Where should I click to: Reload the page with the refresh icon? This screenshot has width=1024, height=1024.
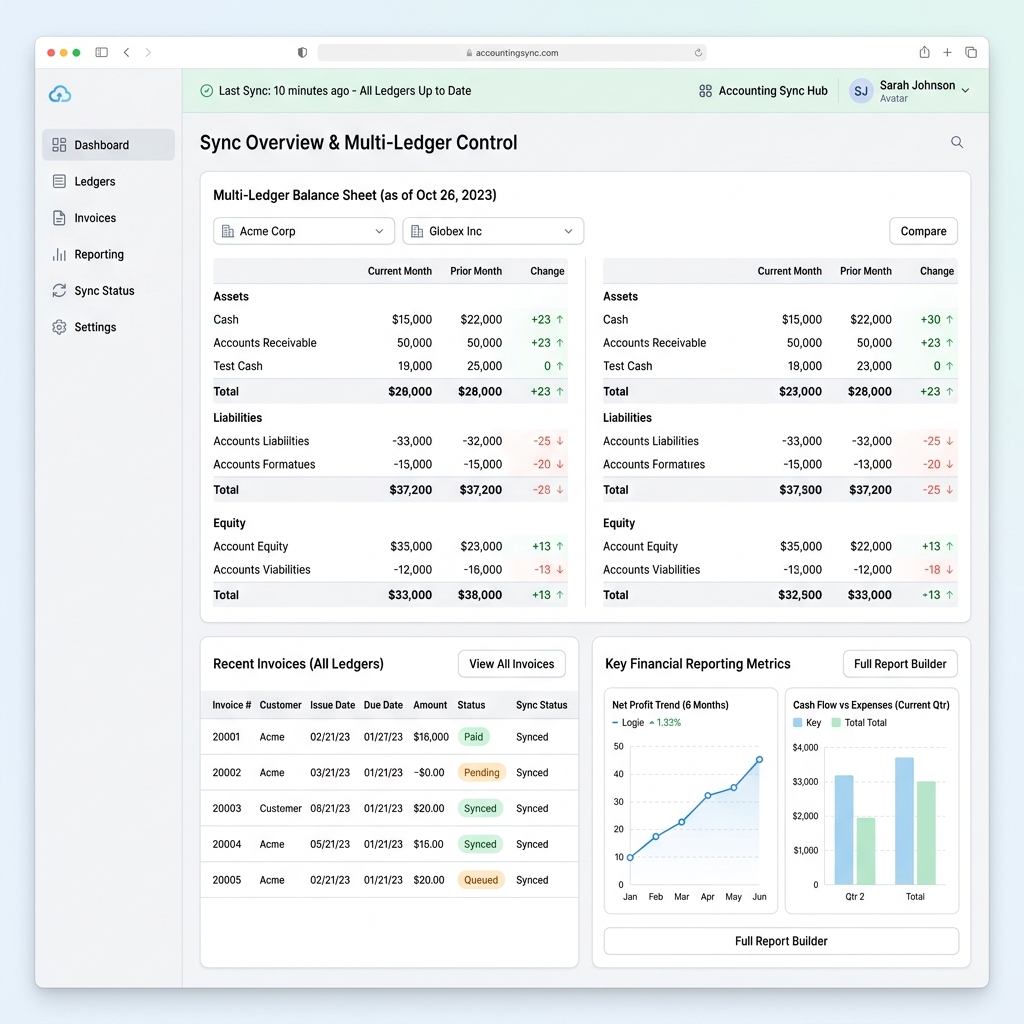click(698, 52)
